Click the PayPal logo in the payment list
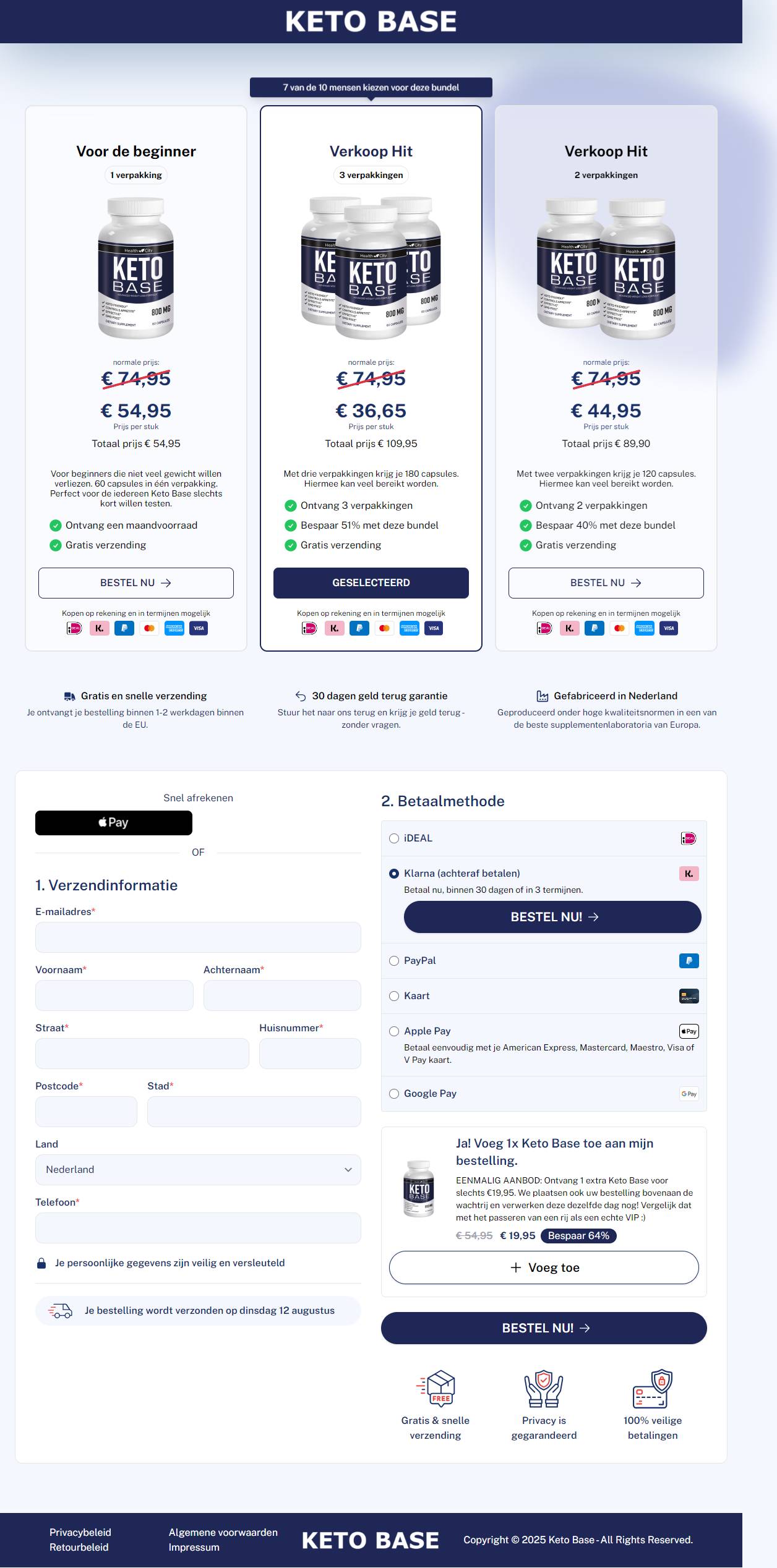 pyautogui.click(x=689, y=961)
